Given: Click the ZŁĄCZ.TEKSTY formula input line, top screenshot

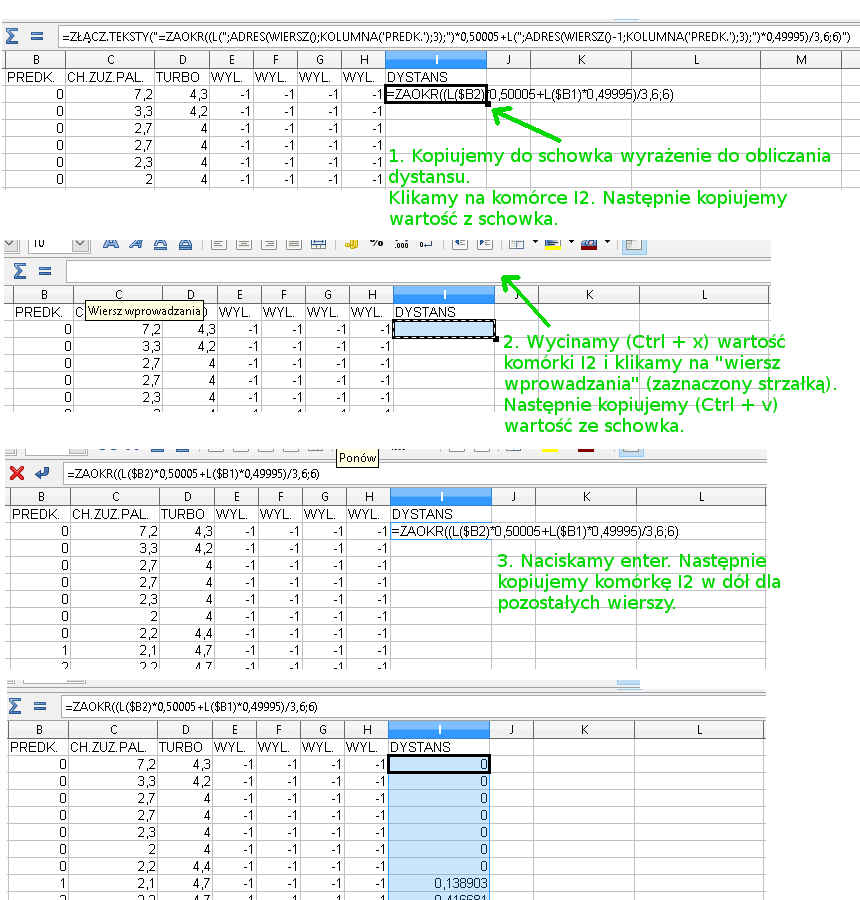Looking at the screenshot, I should 458,37.
